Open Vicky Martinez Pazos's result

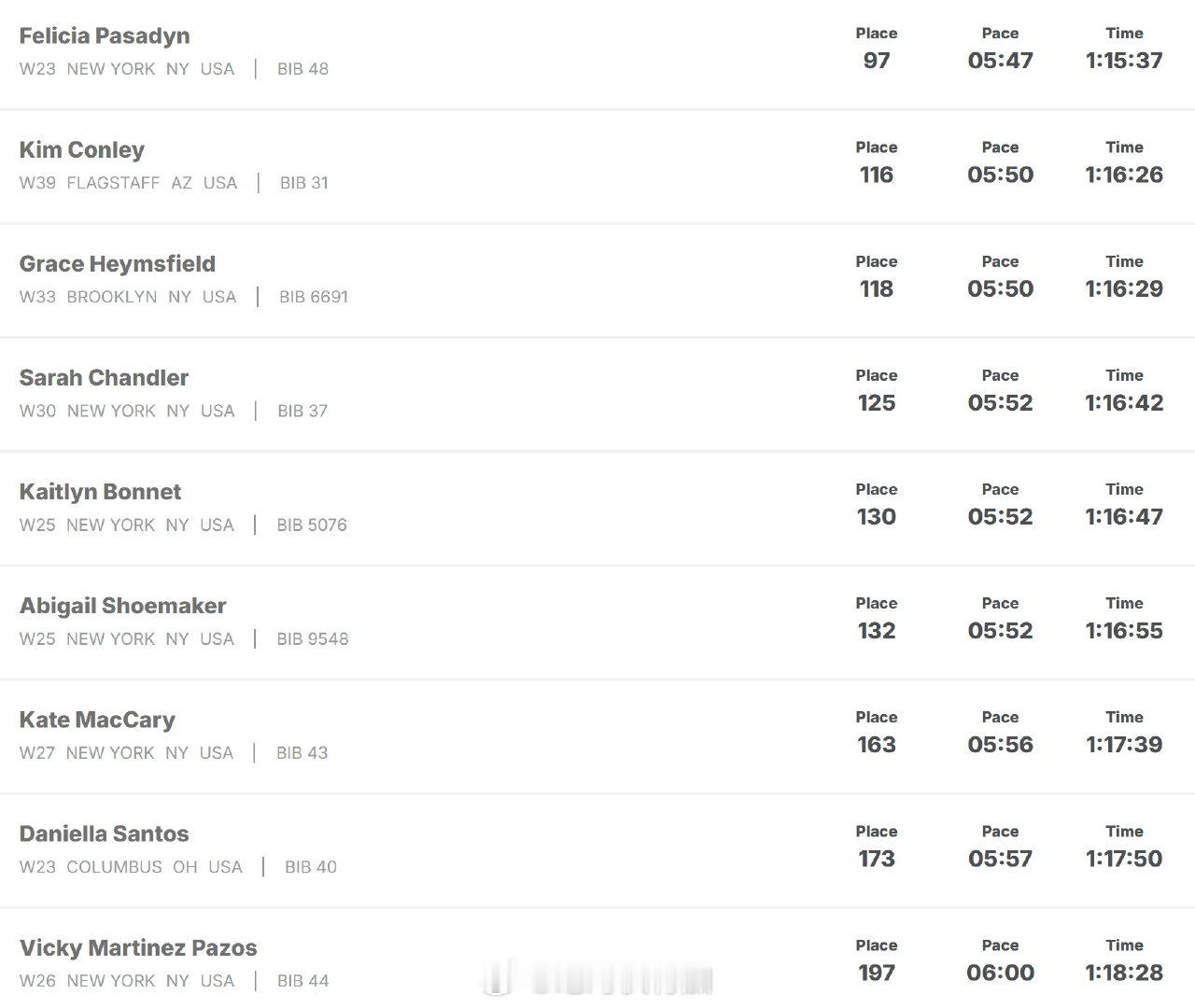point(138,947)
